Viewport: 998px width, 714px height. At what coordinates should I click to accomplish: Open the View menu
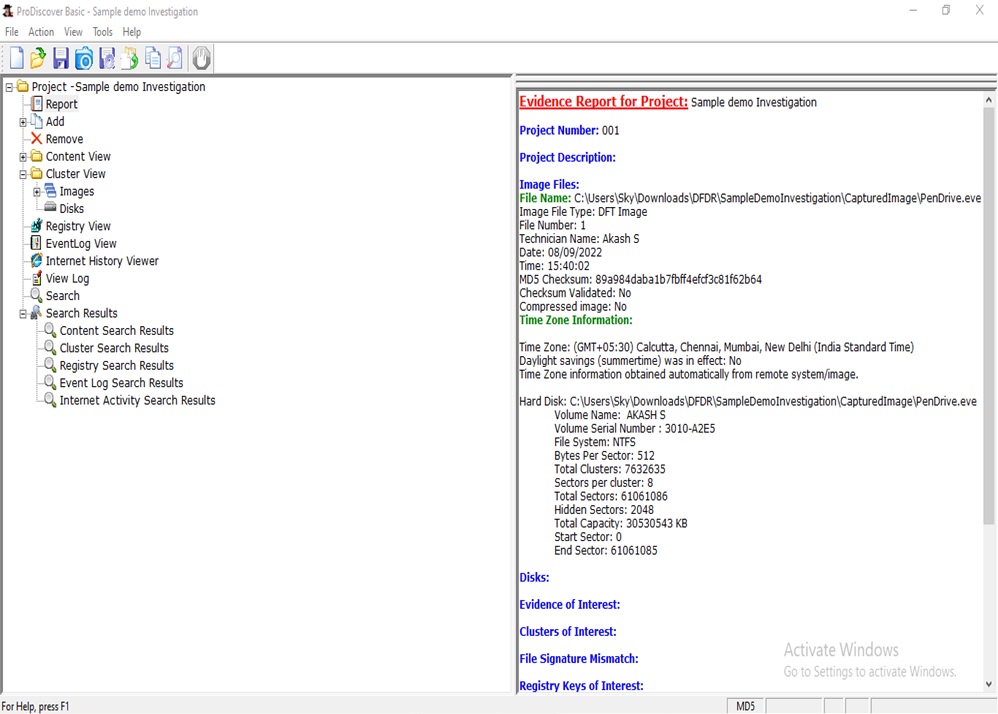73,32
